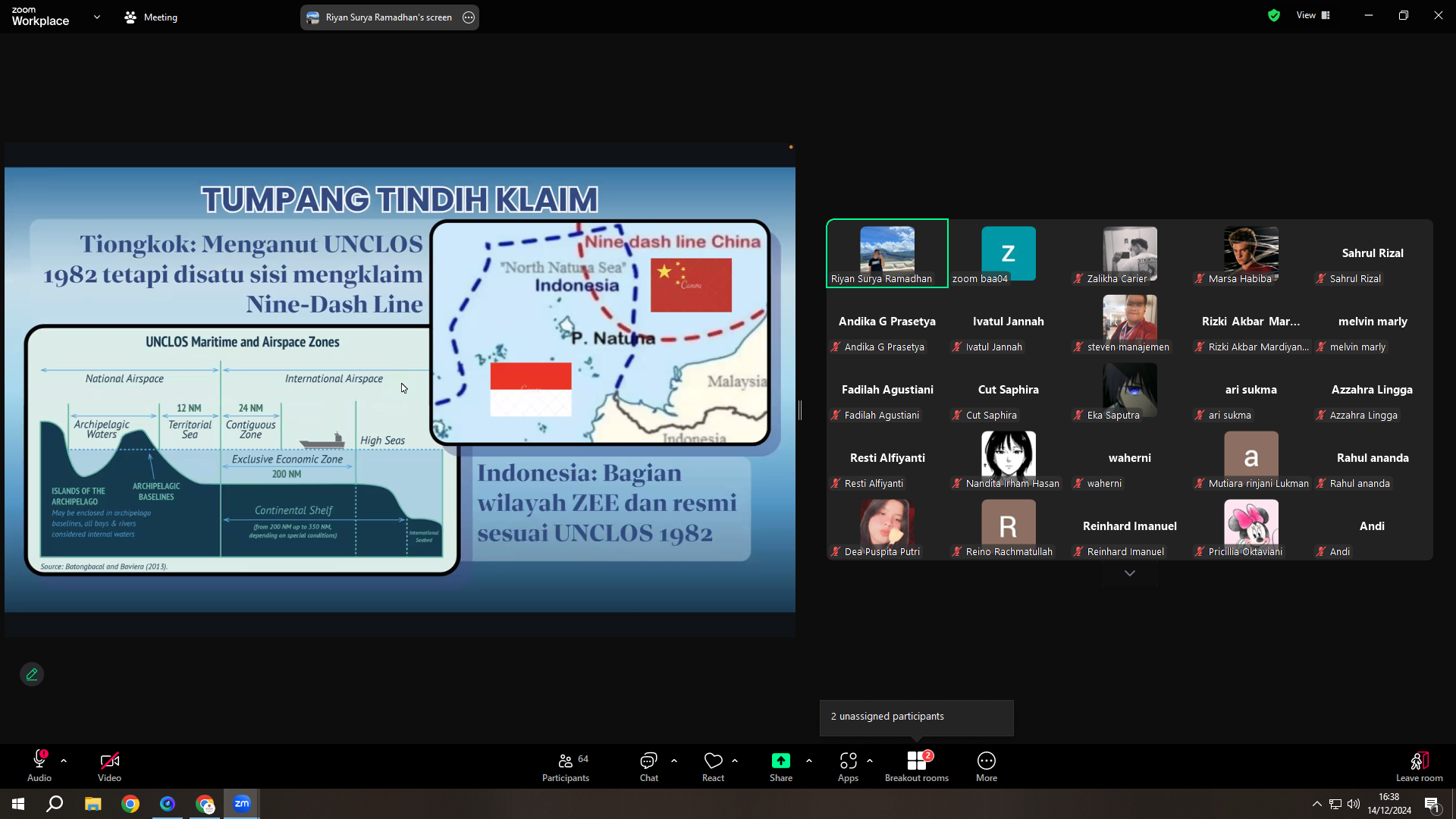This screenshot has width=1456, height=819.
Task: Select Zalikha Carier's video tile
Action: coord(1130,253)
